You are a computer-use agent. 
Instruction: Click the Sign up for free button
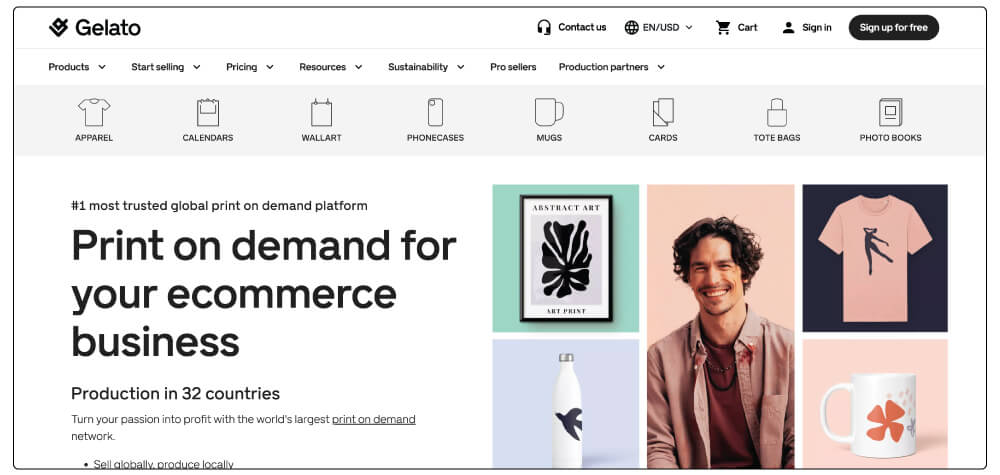(x=893, y=27)
